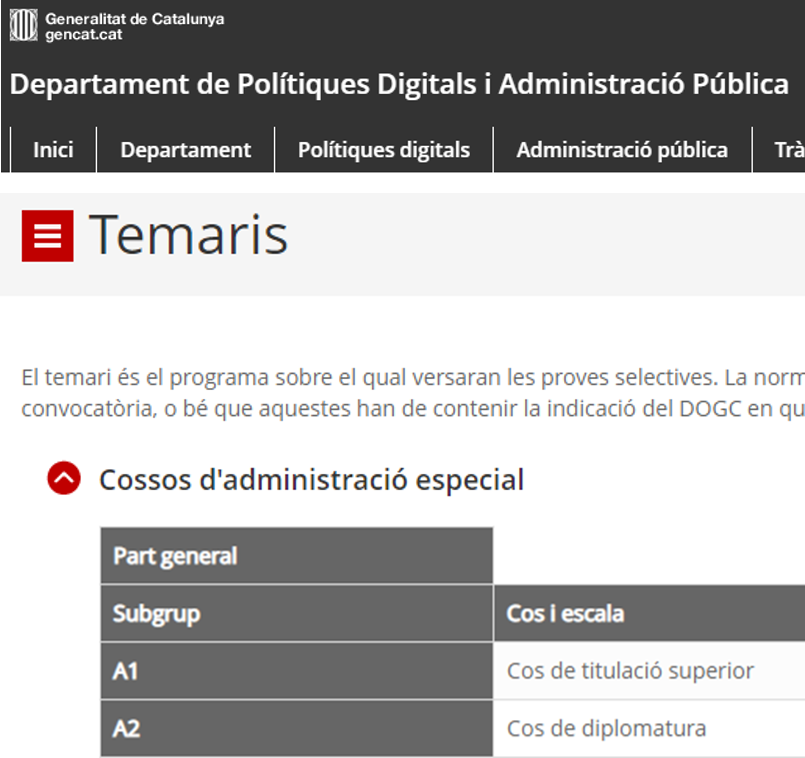Viewport: 805px width, 758px height.
Task: Click the Cossos d'administració especial heading text
Action: tap(311, 479)
